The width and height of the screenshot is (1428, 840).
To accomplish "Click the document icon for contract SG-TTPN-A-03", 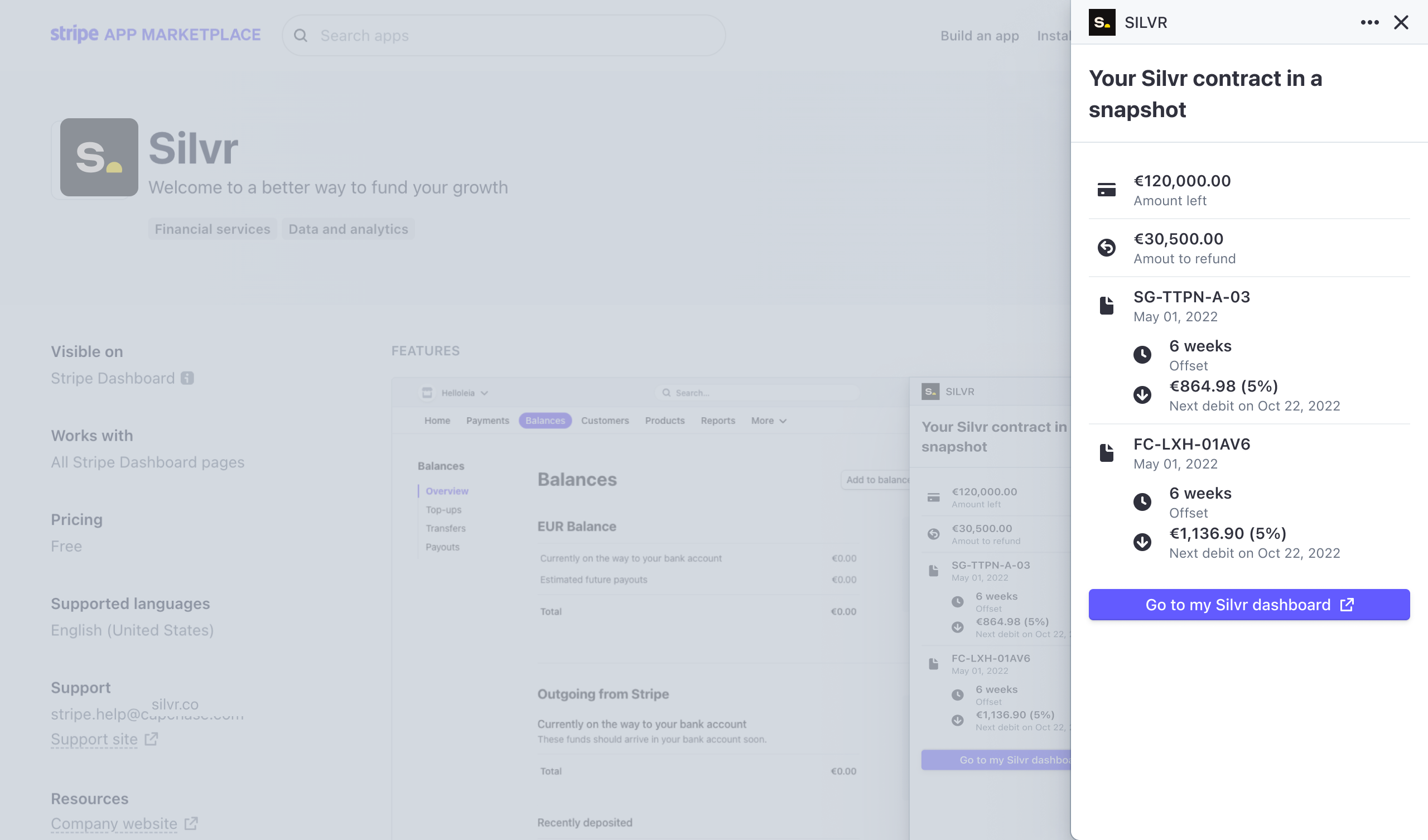I will click(1106, 305).
